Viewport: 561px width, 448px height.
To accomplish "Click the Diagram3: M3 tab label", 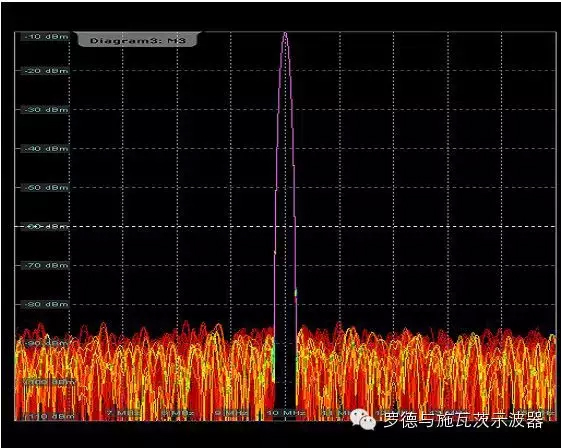I will click(x=138, y=40).
